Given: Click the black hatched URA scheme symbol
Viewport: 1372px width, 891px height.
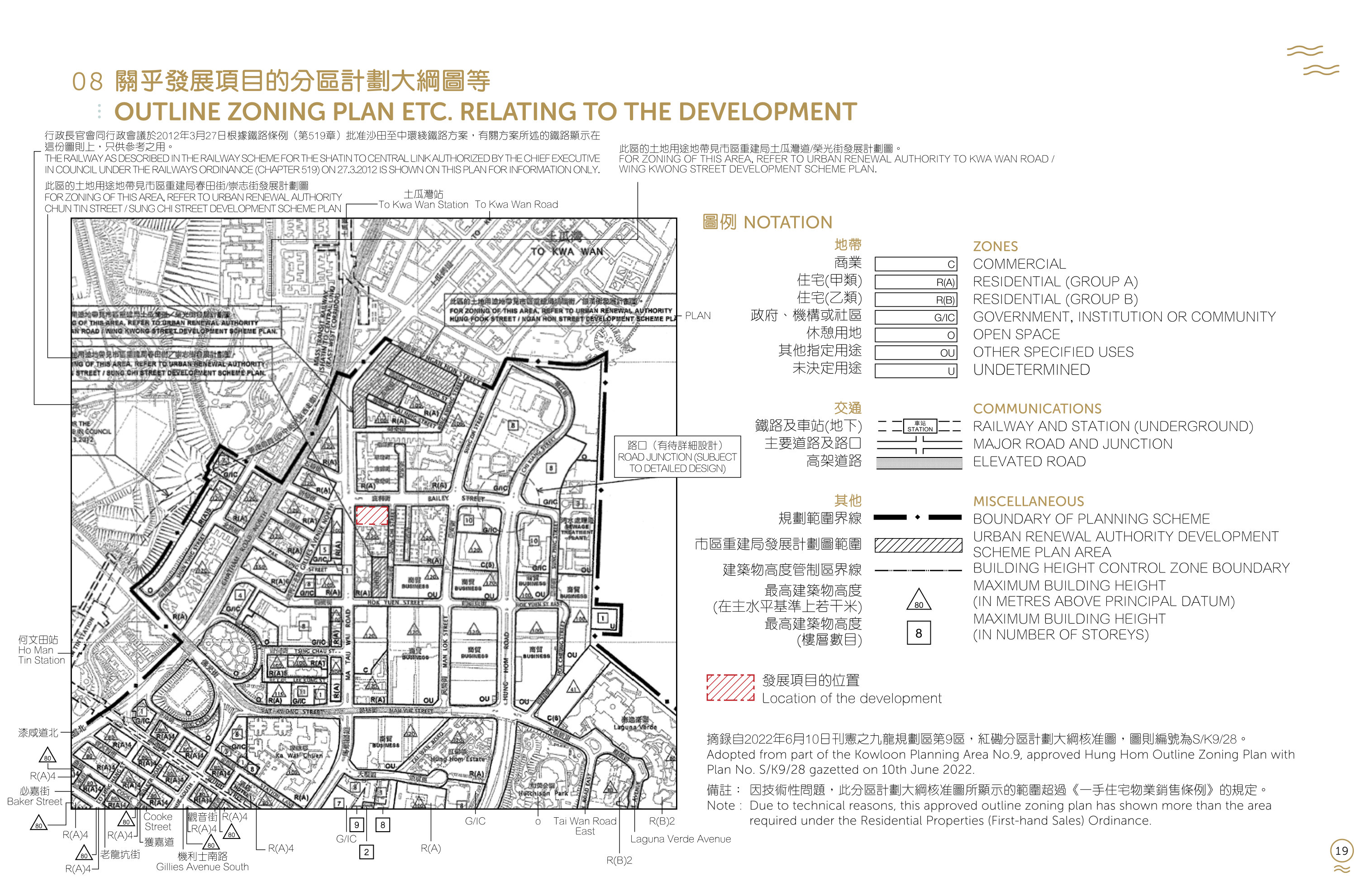Looking at the screenshot, I should (918, 545).
